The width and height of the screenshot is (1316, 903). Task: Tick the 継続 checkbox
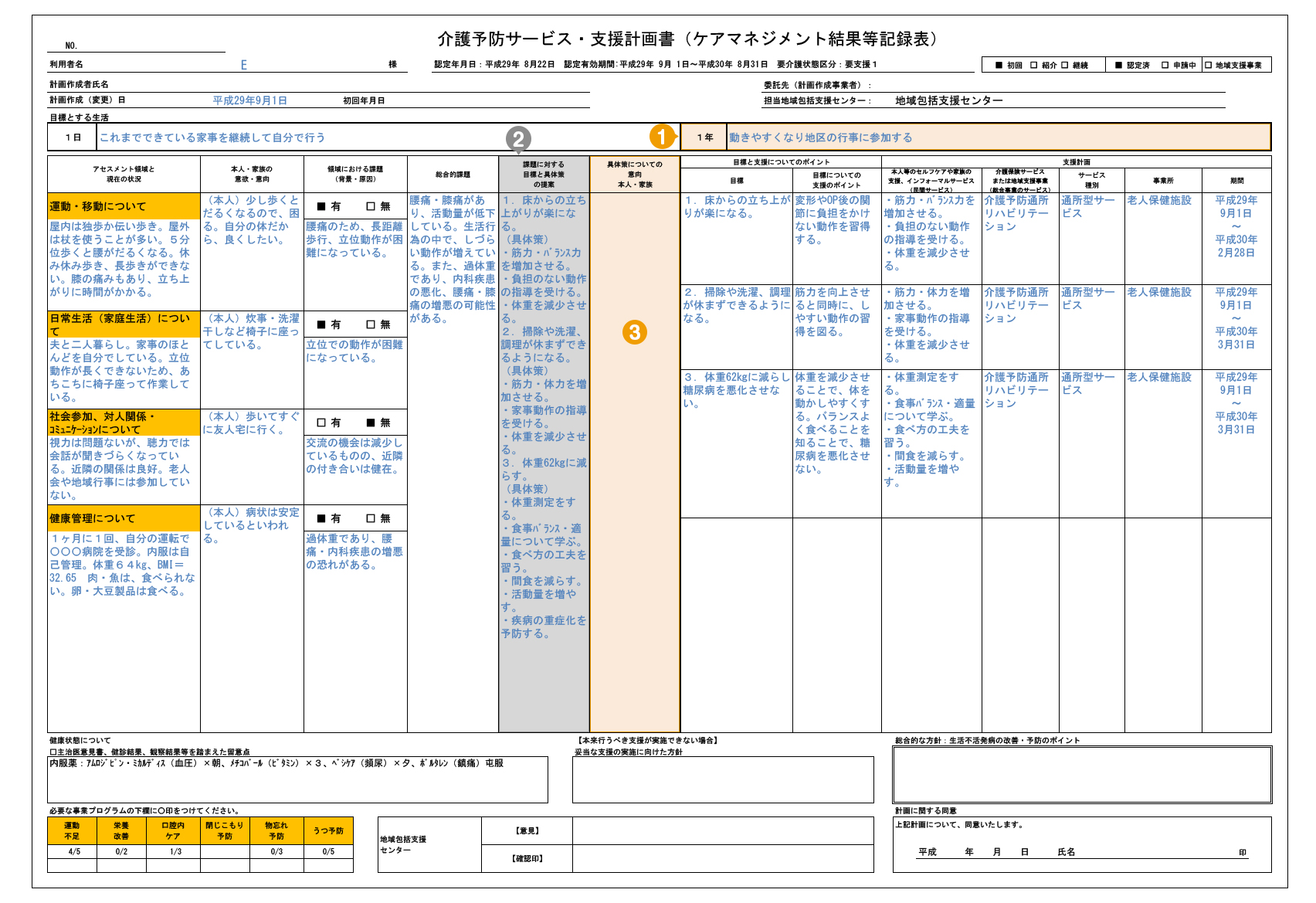pos(1064,66)
